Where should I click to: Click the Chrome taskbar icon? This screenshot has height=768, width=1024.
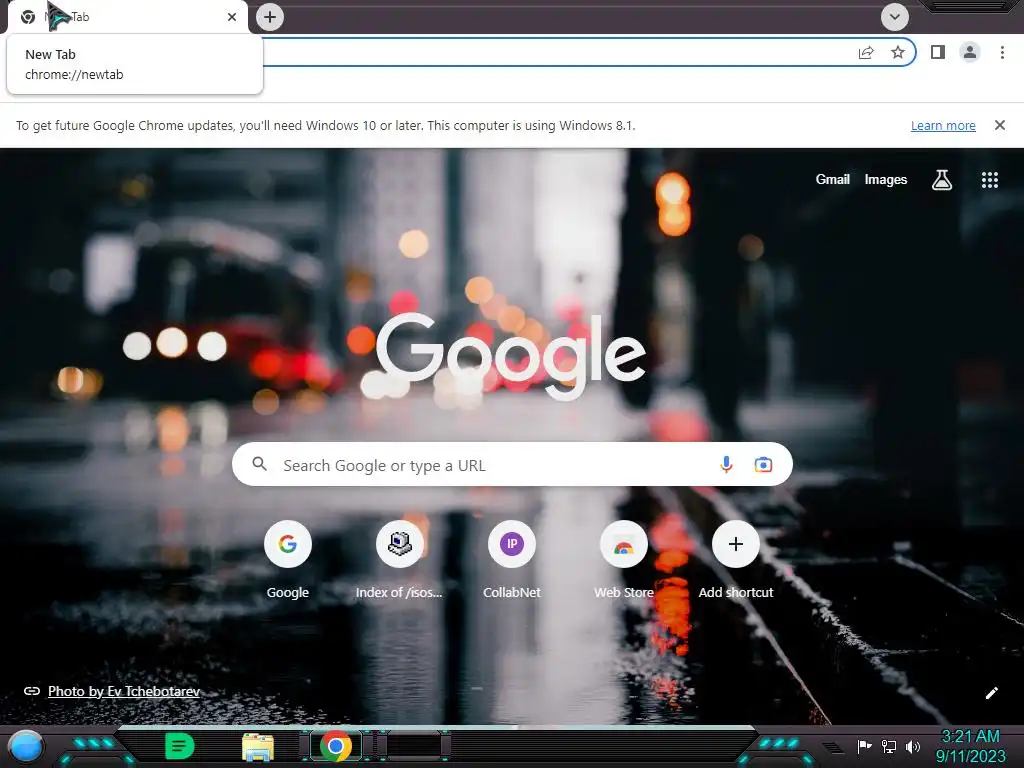[336, 746]
